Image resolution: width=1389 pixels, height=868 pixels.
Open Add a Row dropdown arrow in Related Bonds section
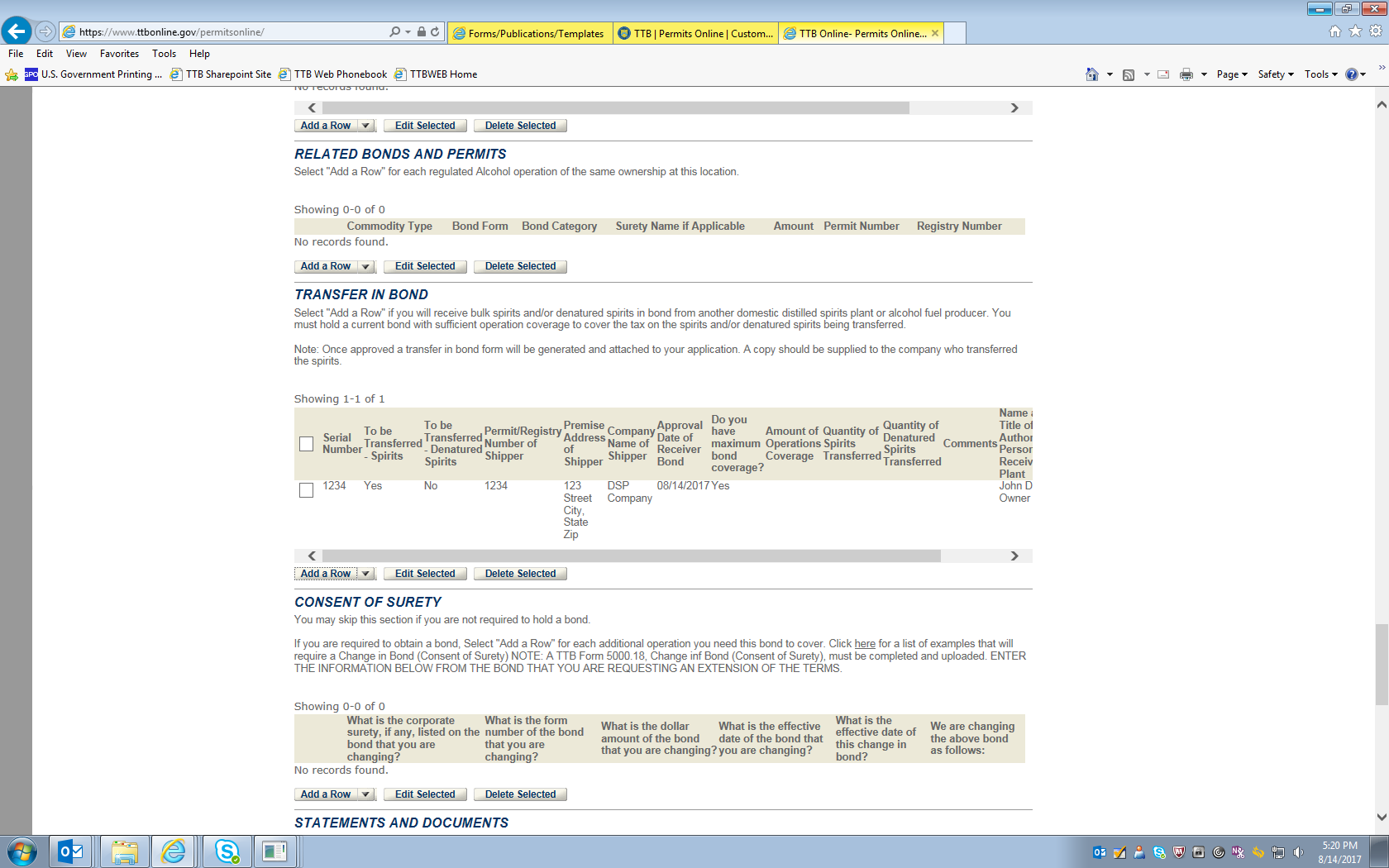coord(365,266)
